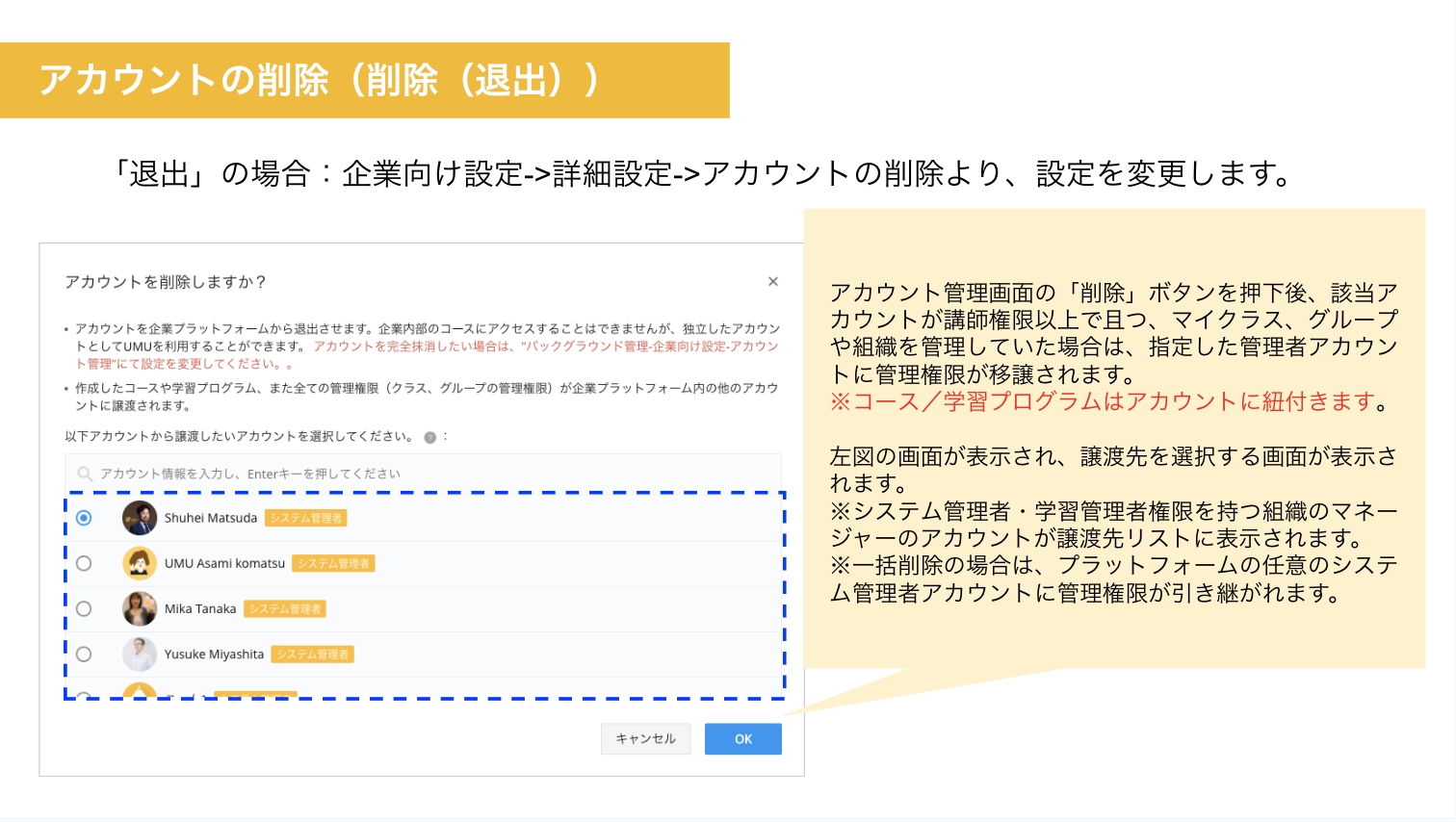The image size is (1456, 822).
Task: Click the yellow アカウントの削除 slide title banner
Action: coord(364,80)
